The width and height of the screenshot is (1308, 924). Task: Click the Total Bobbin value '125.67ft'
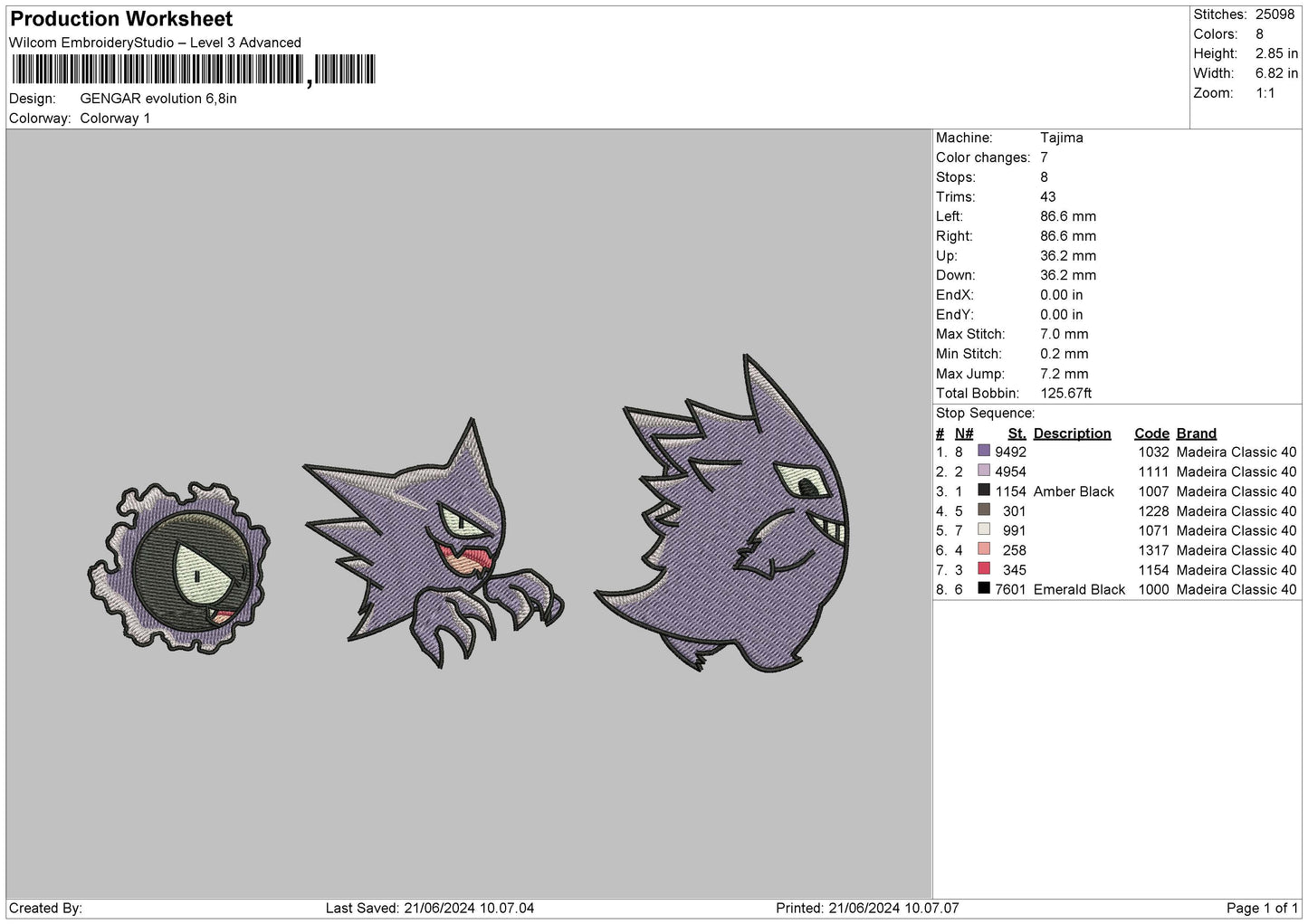[x=1066, y=394]
